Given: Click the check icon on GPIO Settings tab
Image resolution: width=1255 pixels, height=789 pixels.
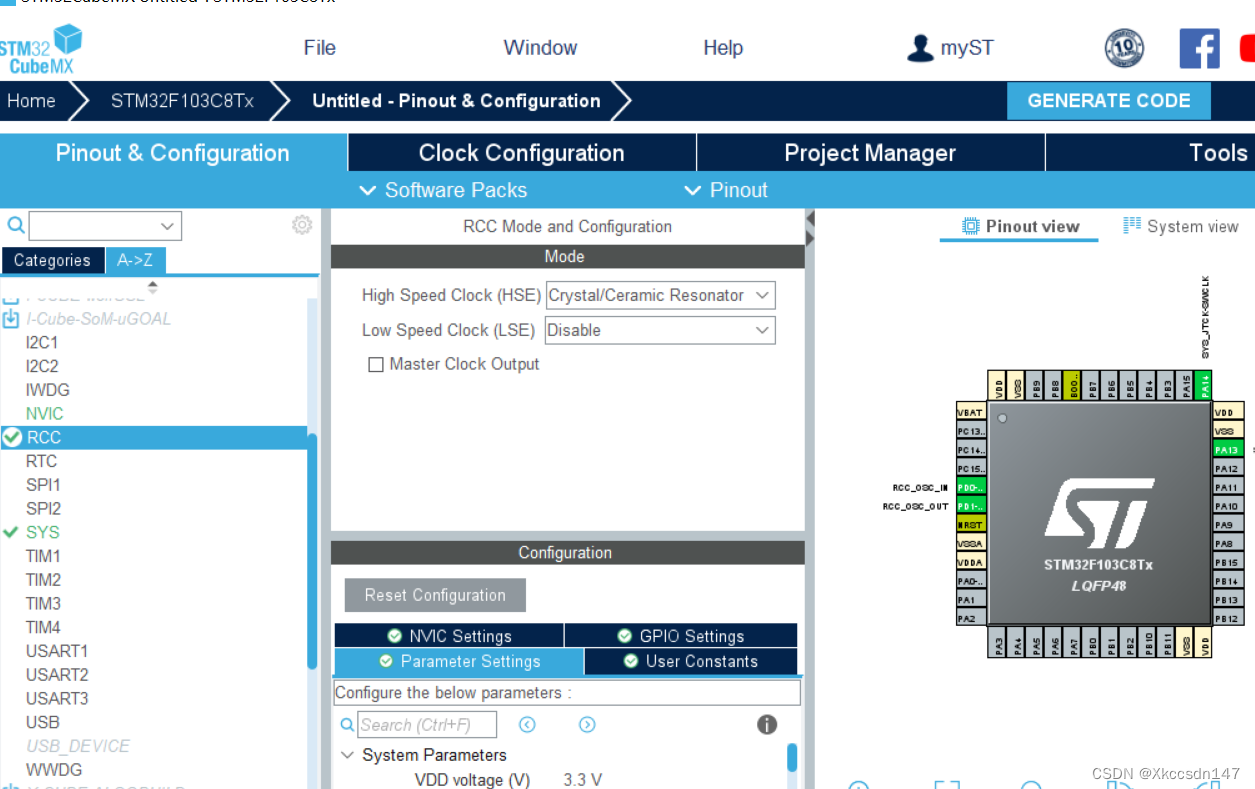Looking at the screenshot, I should click(x=625, y=636).
